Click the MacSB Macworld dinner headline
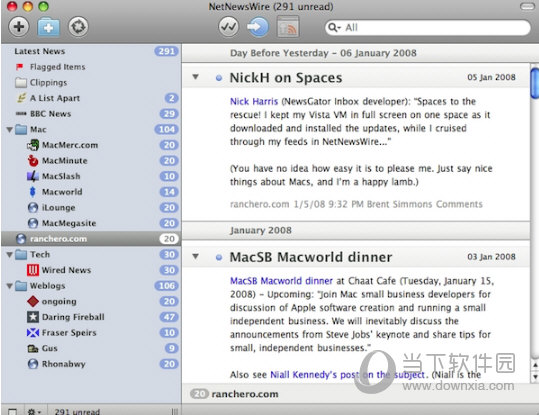The height and width of the screenshot is (415, 539). coord(311,258)
